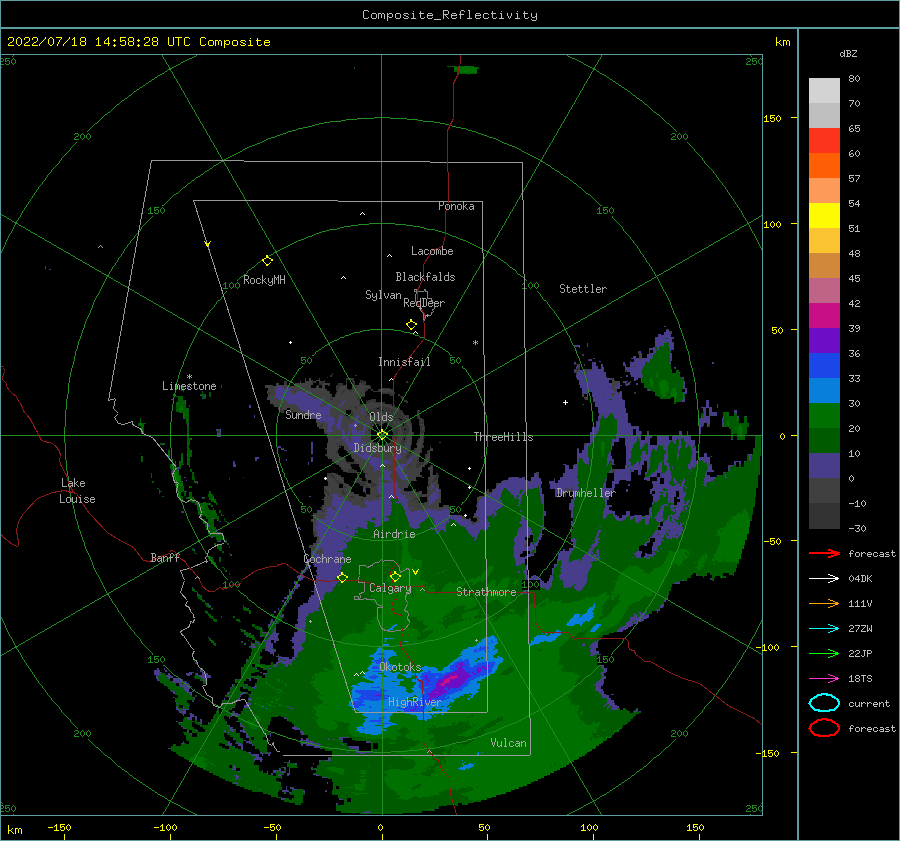Image resolution: width=900 pixels, height=841 pixels.
Task: Click the yellow diamond marker above Calgary
Action: [x=395, y=576]
